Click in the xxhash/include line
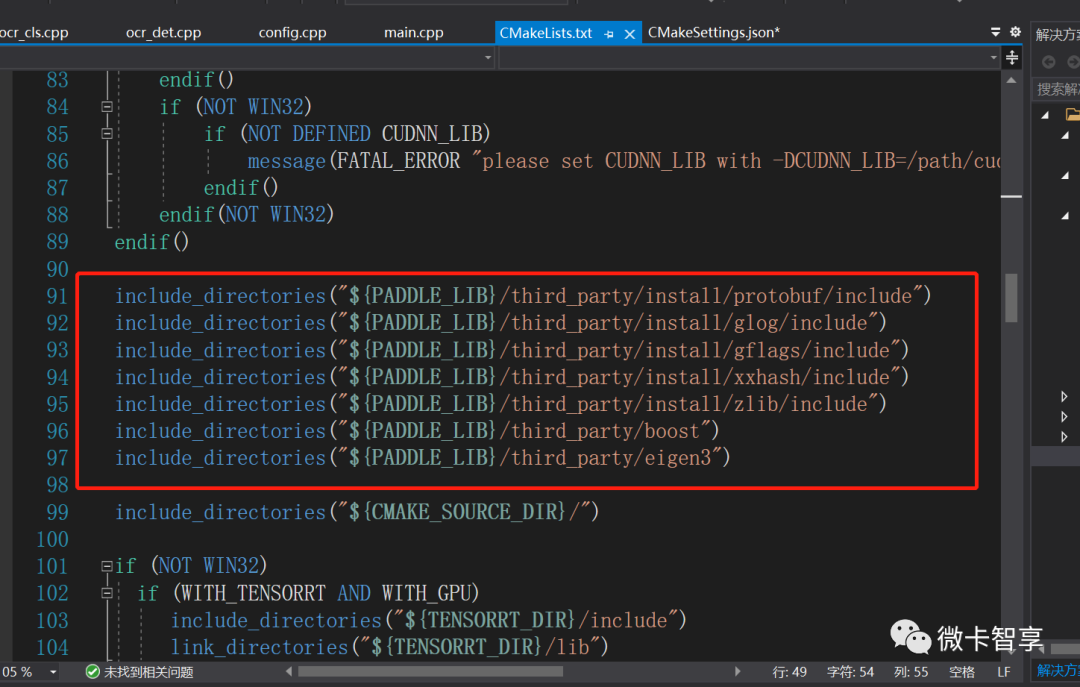Image resolution: width=1080 pixels, height=687 pixels. [512, 377]
